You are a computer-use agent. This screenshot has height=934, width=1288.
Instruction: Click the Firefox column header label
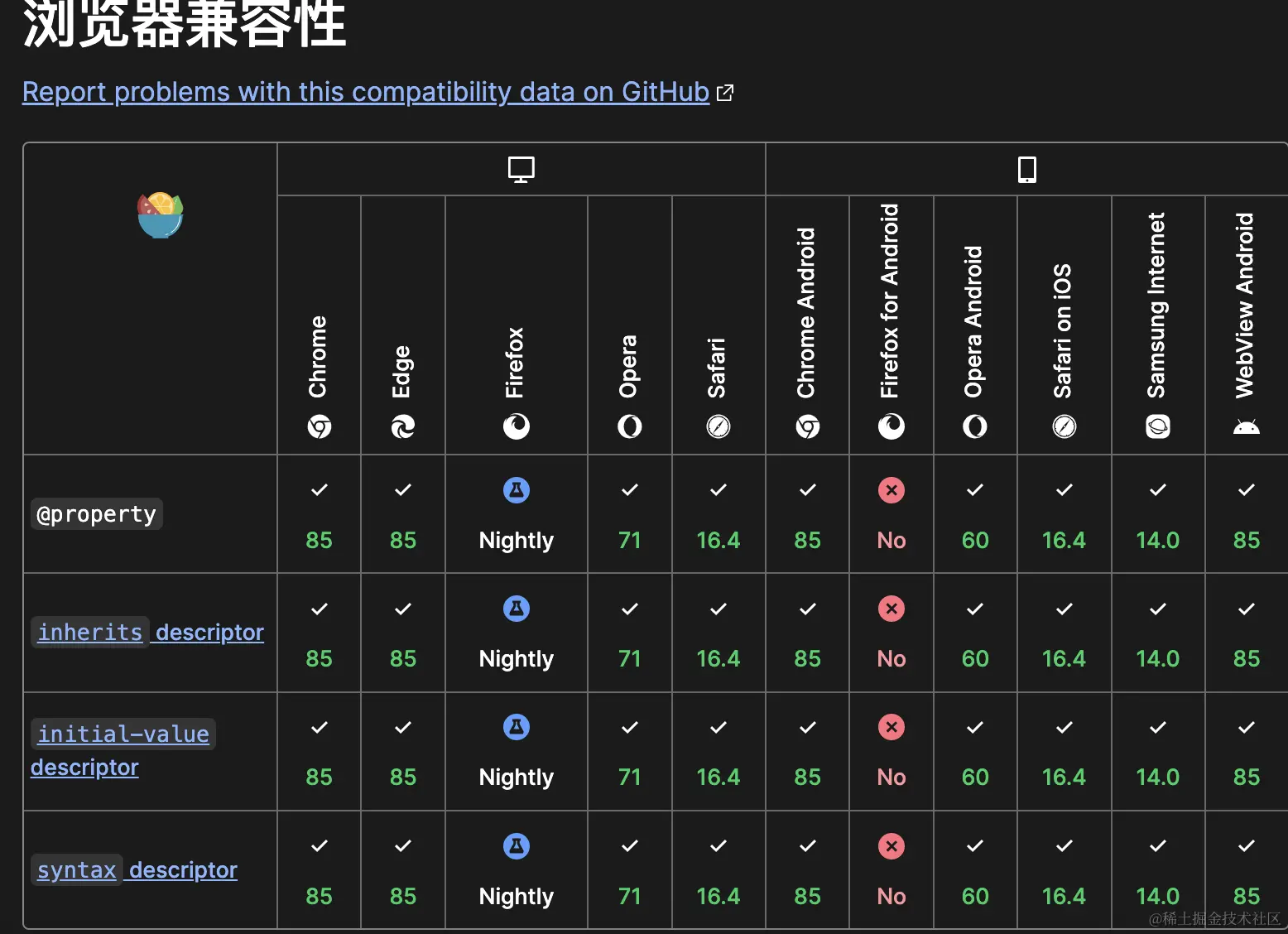pyautogui.click(x=515, y=363)
